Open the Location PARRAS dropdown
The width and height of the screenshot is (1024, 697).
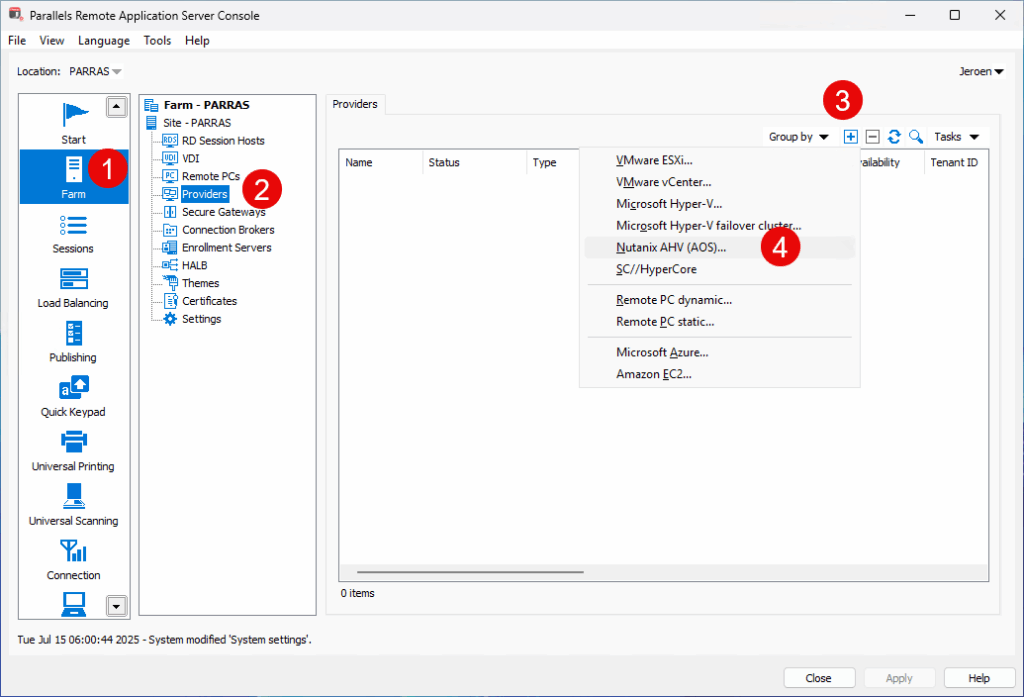(95, 71)
